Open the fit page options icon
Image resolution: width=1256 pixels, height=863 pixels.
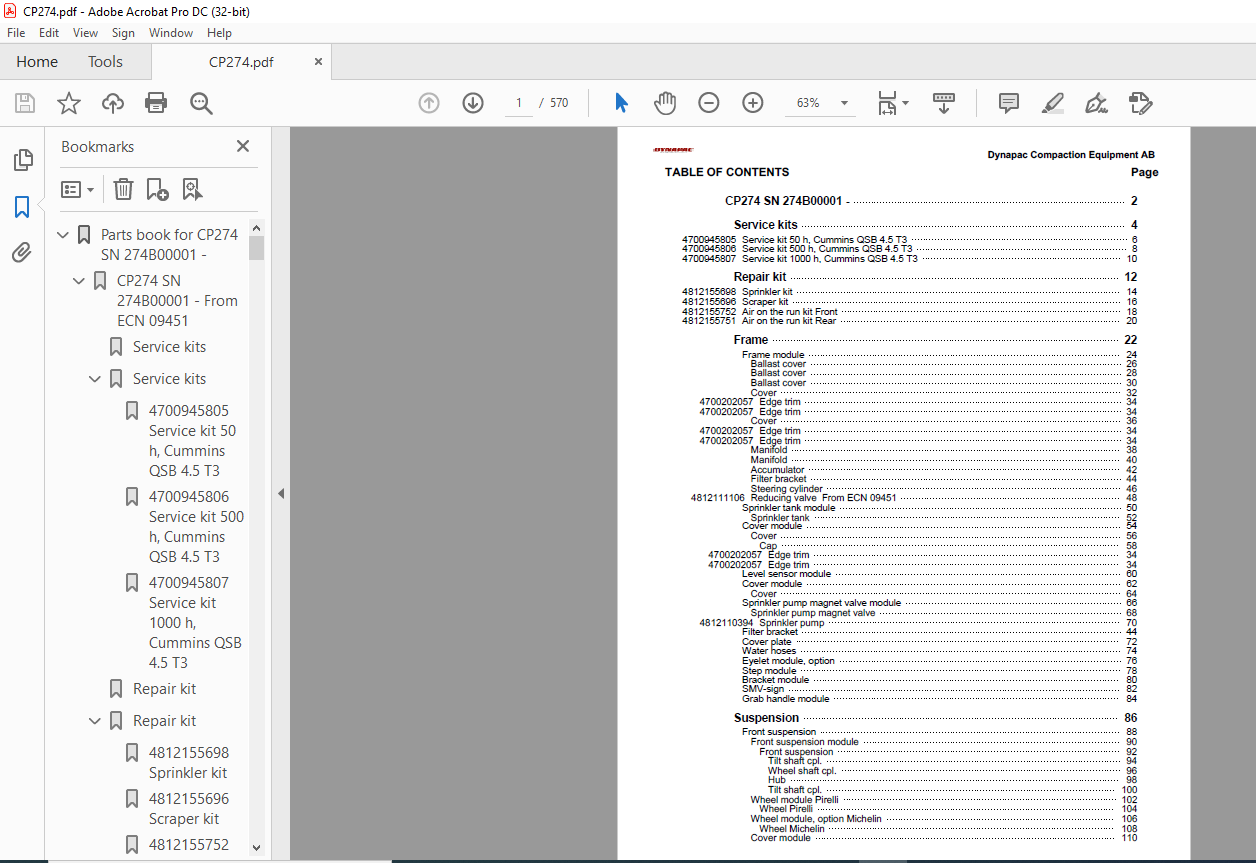(x=892, y=103)
